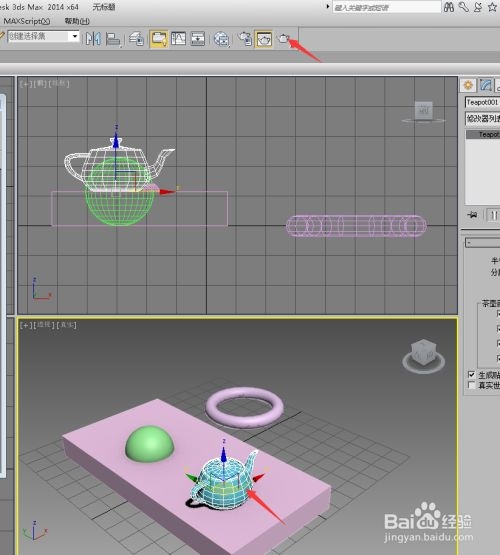Toggle the Show End Result button

493,215
